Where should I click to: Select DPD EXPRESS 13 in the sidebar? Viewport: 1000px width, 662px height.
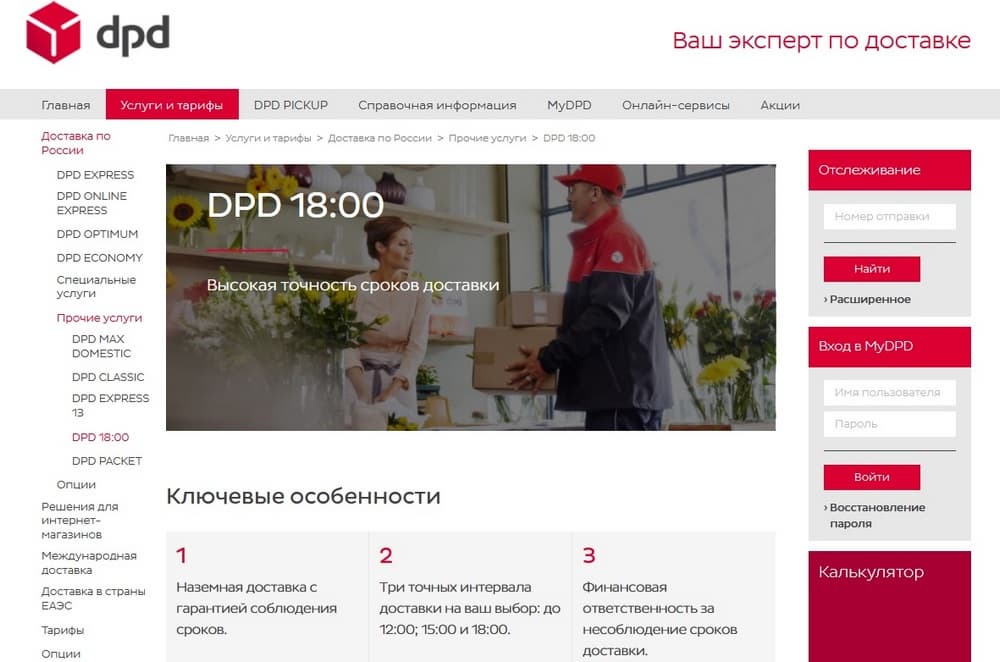(x=111, y=405)
